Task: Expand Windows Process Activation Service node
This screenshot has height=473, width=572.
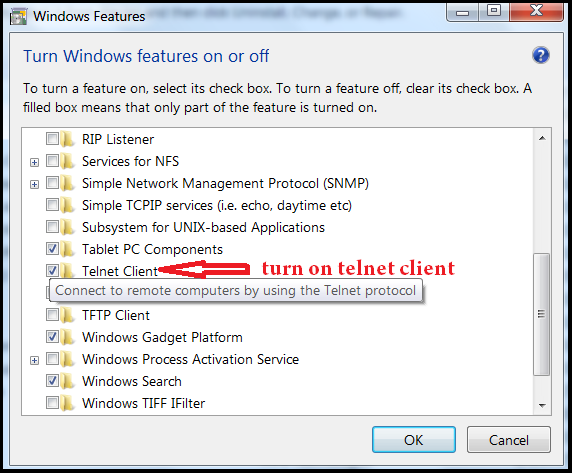Action: [x=34, y=361]
